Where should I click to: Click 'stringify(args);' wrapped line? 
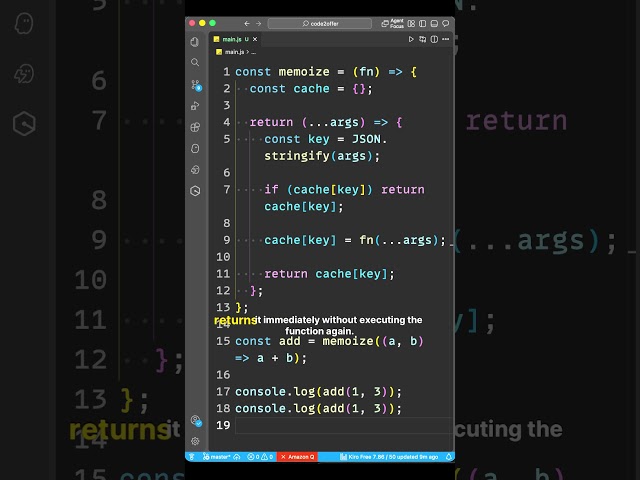coord(322,156)
